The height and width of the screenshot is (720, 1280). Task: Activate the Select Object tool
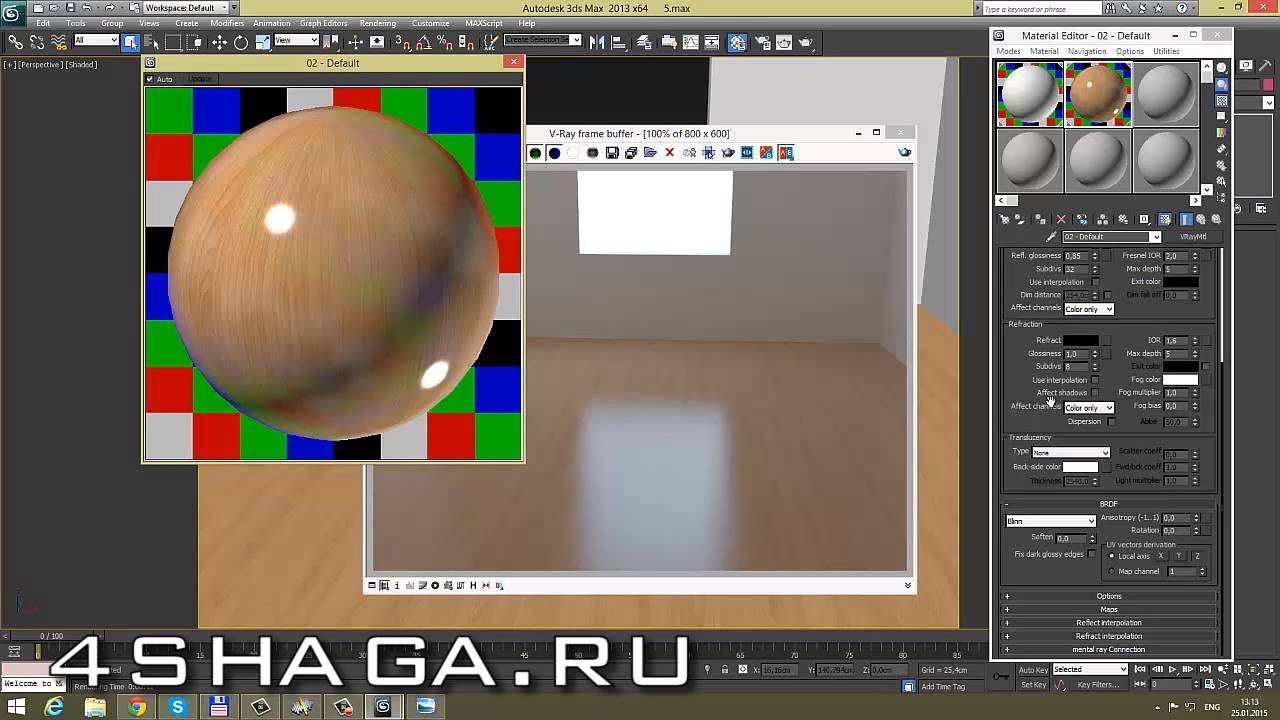pos(130,42)
